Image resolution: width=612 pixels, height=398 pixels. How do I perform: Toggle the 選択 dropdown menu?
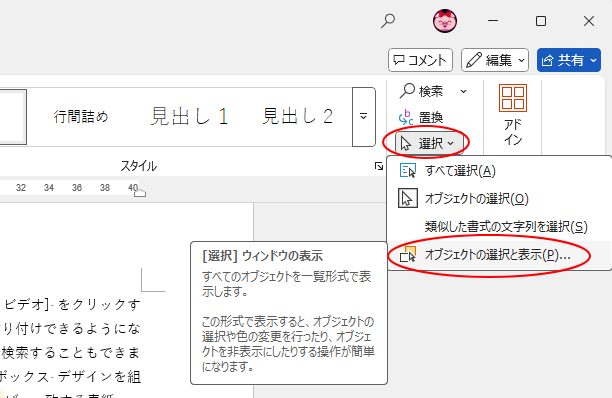click(x=429, y=143)
